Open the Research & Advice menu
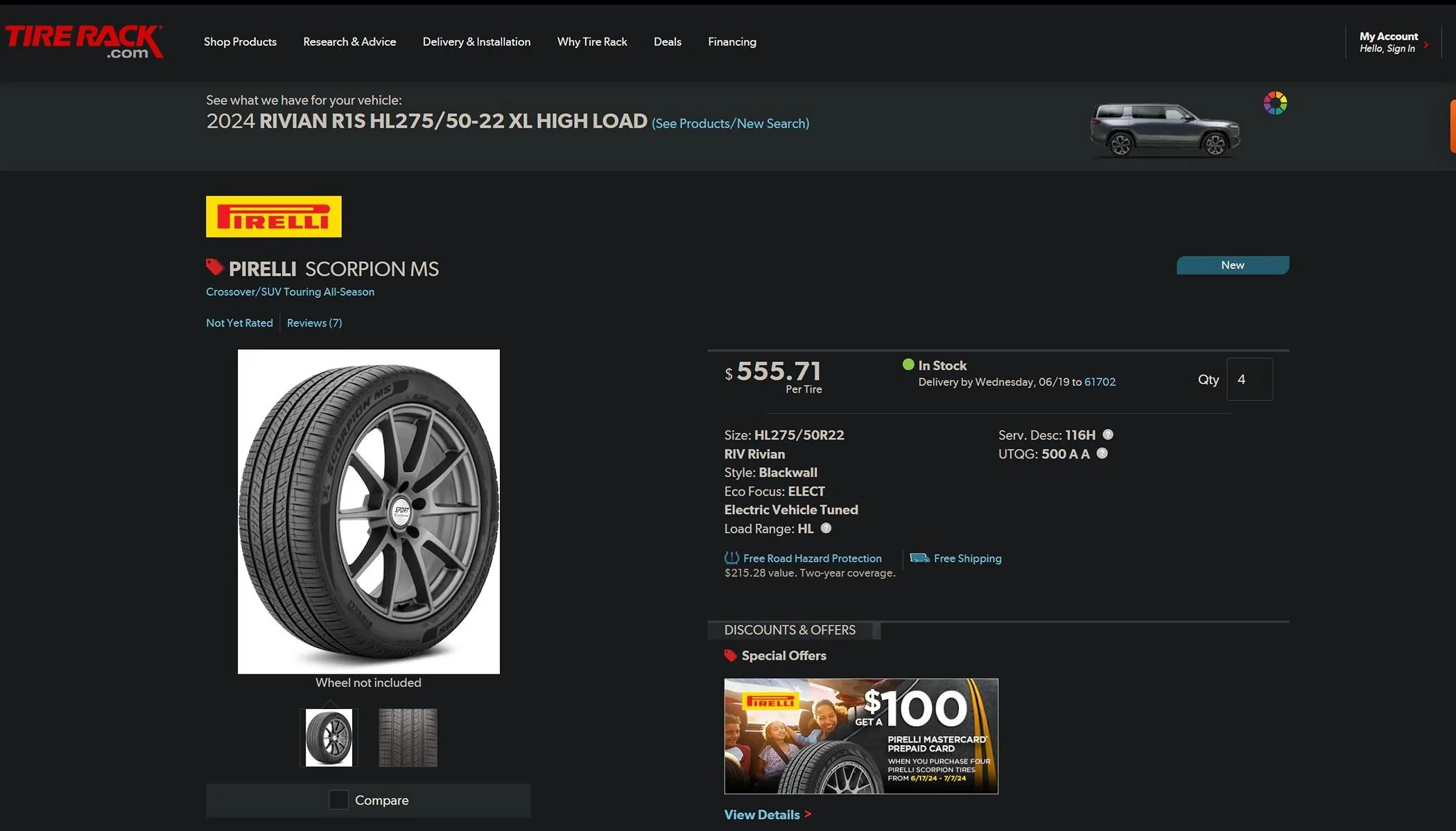Screen dimensions: 1456x831 coord(349,42)
